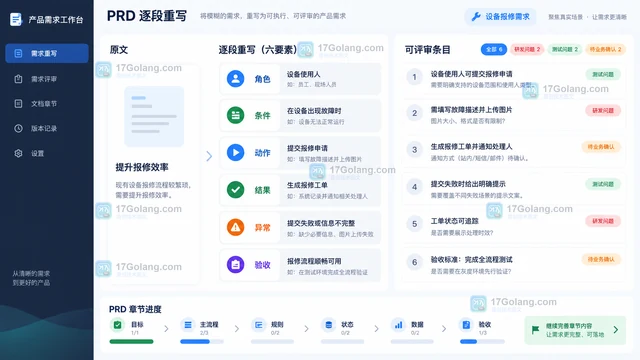Screen dimensions: 640x360
Task: Click the 数据 chapter bar chart icon
Action: point(398,325)
